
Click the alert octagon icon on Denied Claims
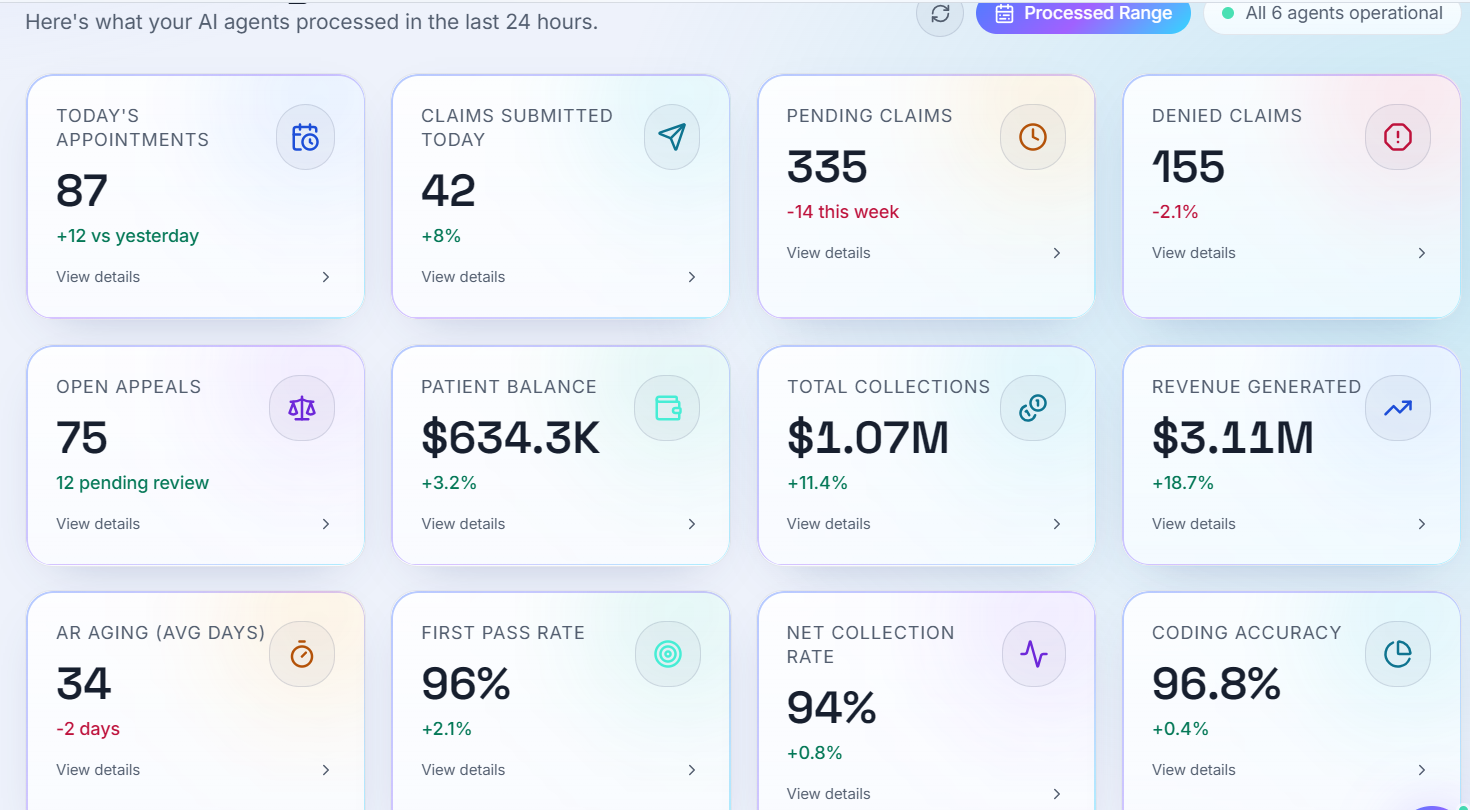click(x=1398, y=137)
